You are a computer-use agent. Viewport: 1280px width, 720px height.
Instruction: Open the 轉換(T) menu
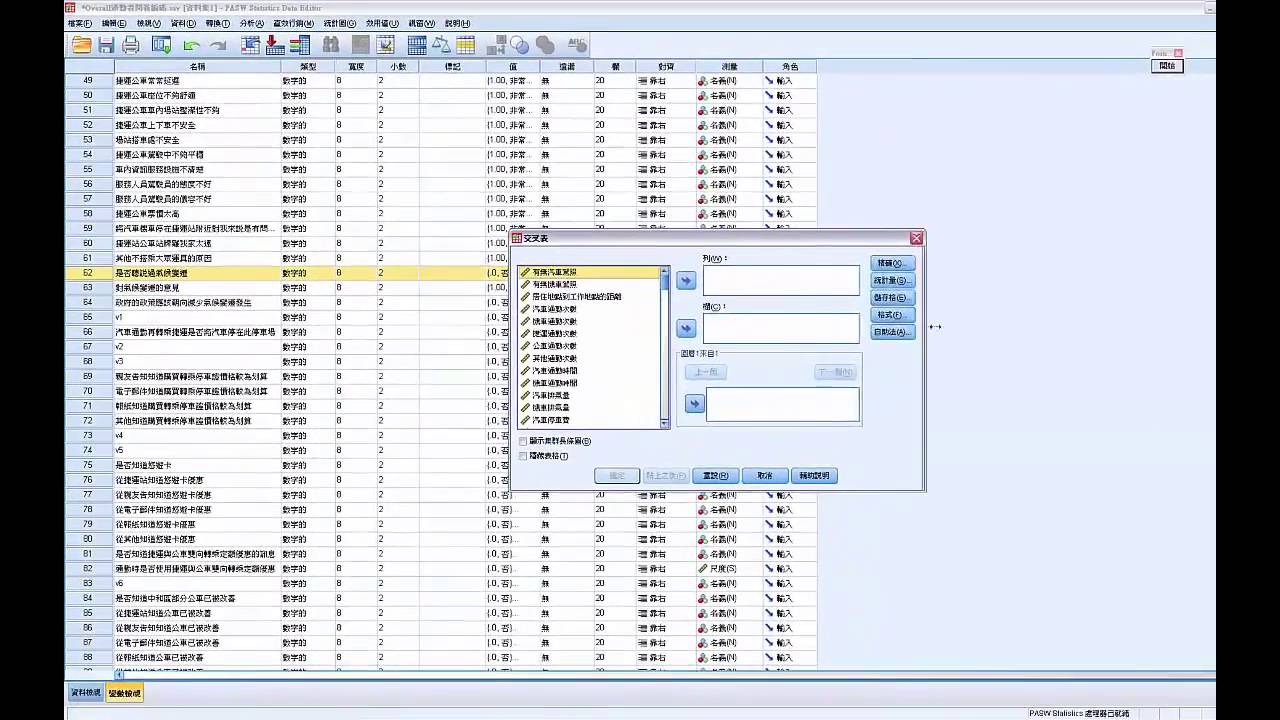(x=217, y=23)
